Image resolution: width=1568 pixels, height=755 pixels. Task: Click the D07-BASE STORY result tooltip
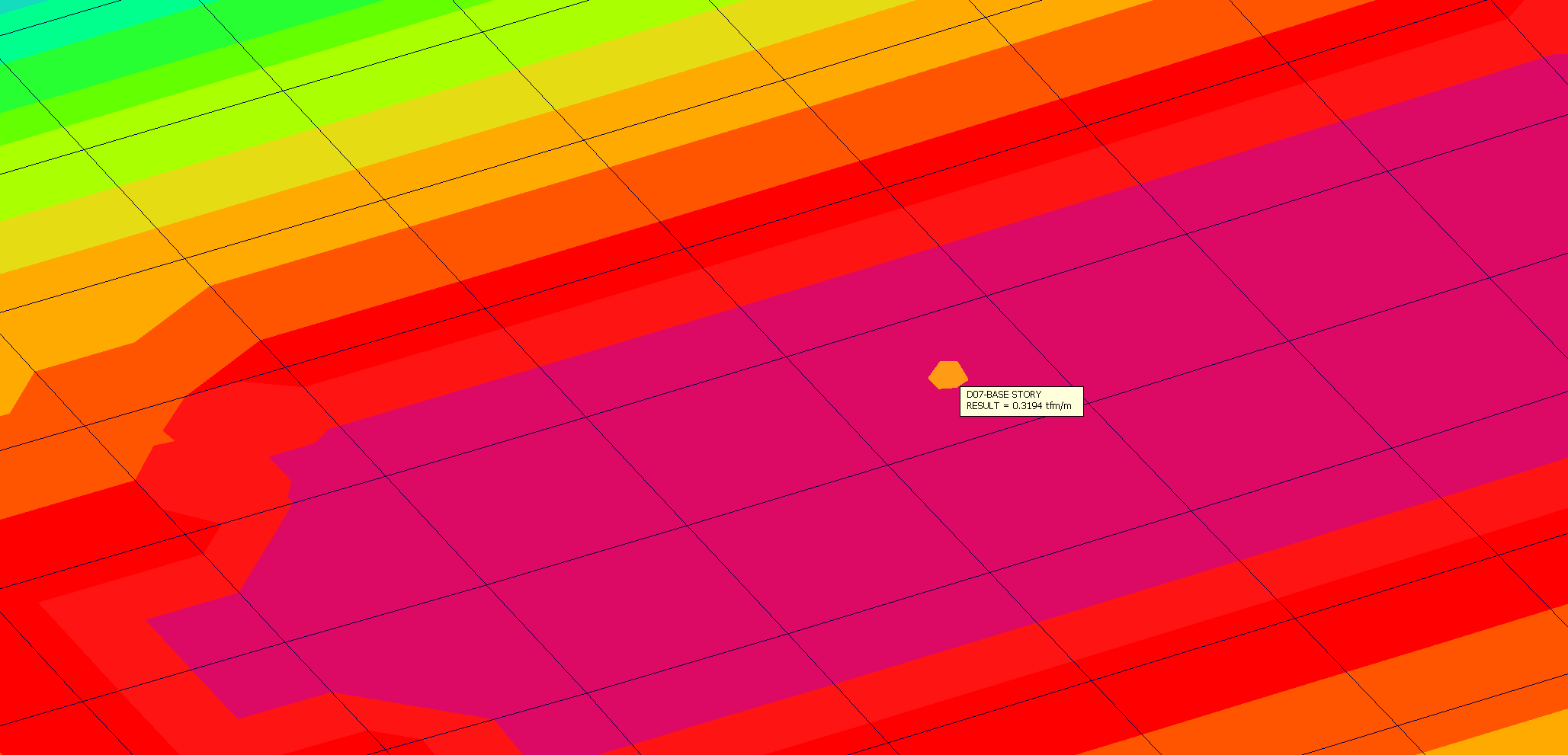coord(1021,401)
